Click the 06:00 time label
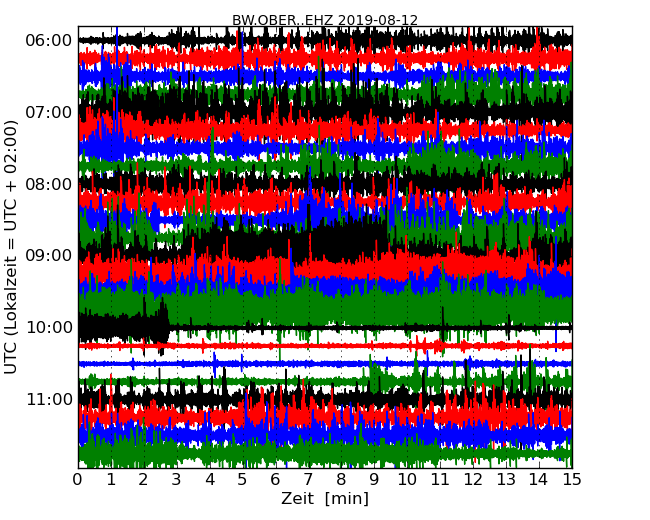Viewport: 650px width, 520px height. coord(49,41)
